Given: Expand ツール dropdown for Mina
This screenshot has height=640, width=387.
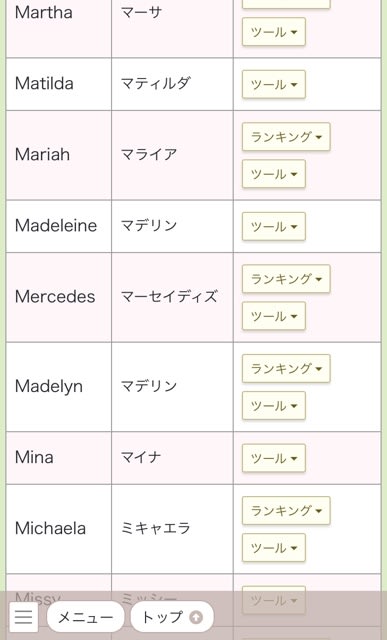Looking at the screenshot, I should pyautogui.click(x=274, y=458).
